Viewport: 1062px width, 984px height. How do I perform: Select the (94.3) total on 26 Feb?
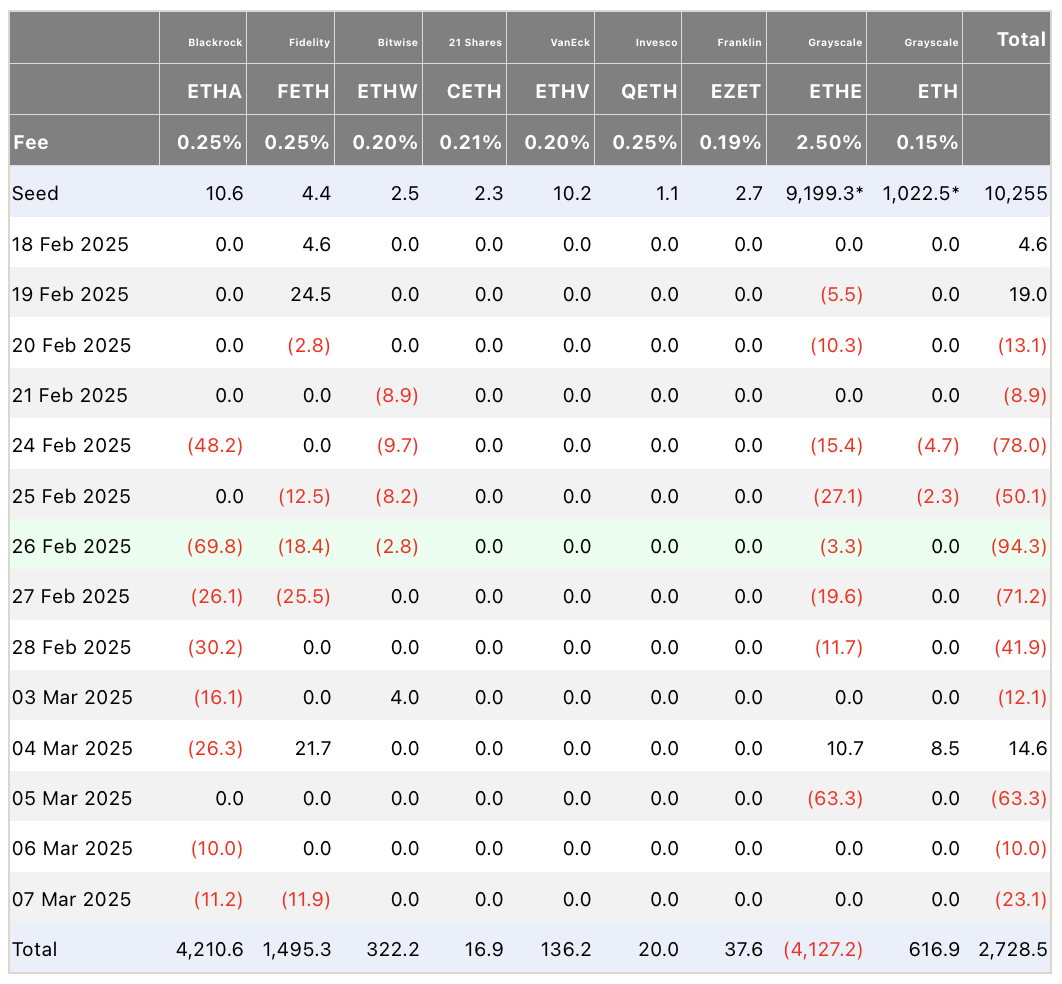[1019, 547]
